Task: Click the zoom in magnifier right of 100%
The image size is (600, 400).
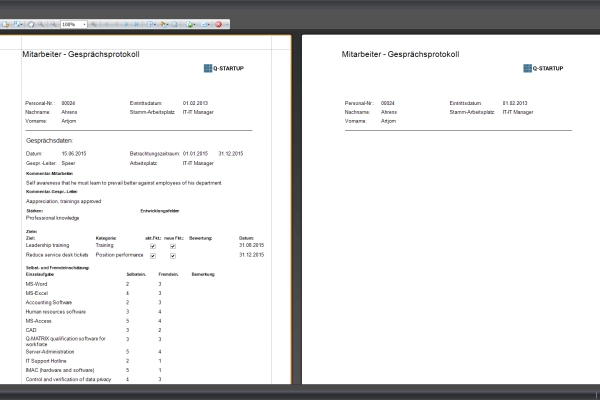Action: point(93,24)
